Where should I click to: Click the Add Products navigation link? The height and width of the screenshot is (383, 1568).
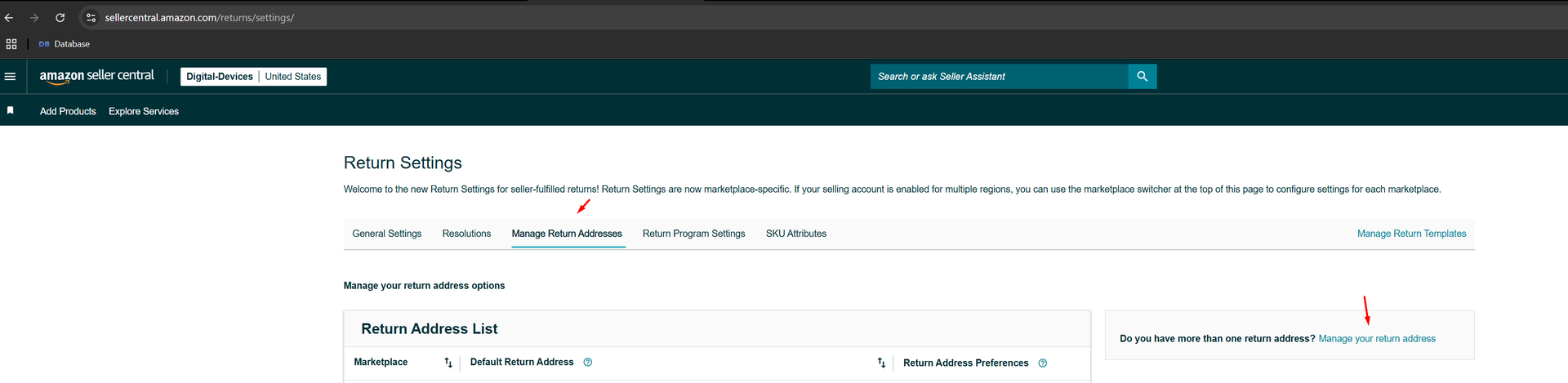click(x=68, y=111)
